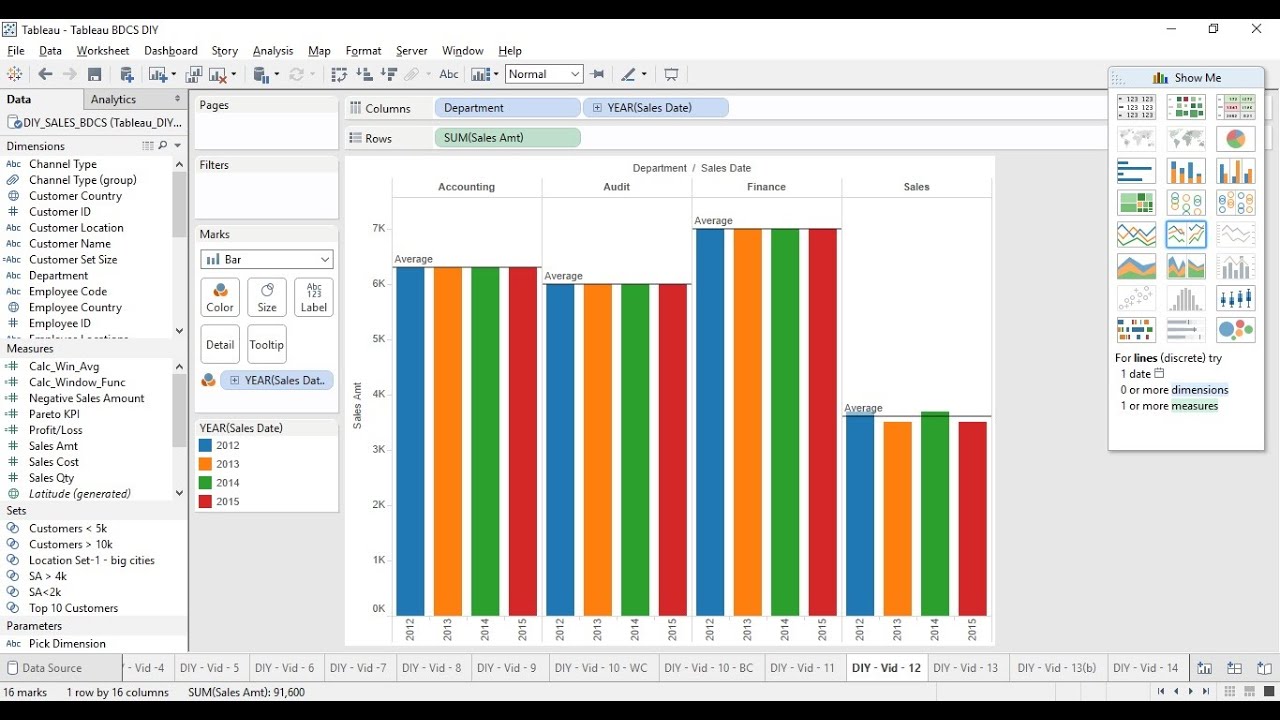This screenshot has height=720, width=1280.
Task: Click the New Worksheet toolbar icon
Action: pos(157,74)
